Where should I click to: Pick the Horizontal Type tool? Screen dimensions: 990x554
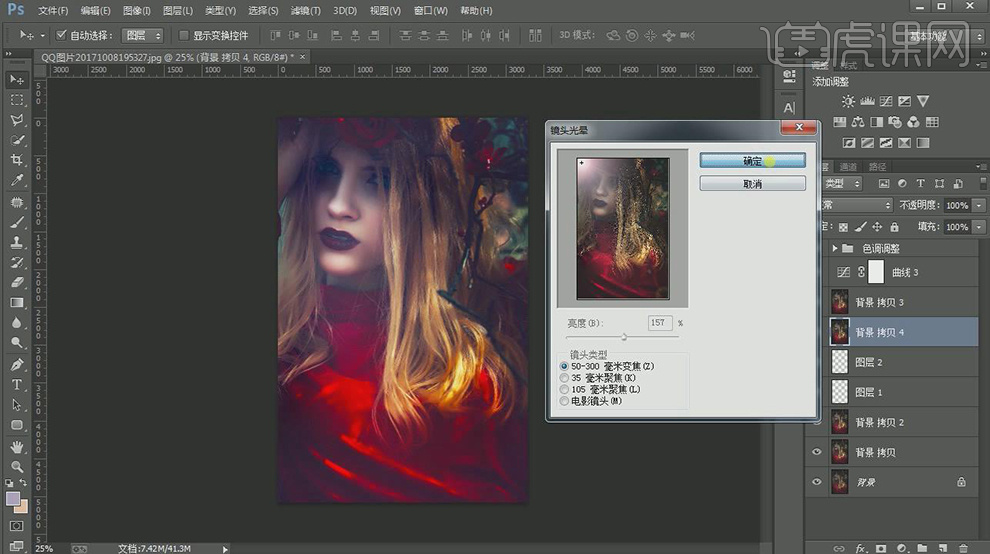pos(17,385)
